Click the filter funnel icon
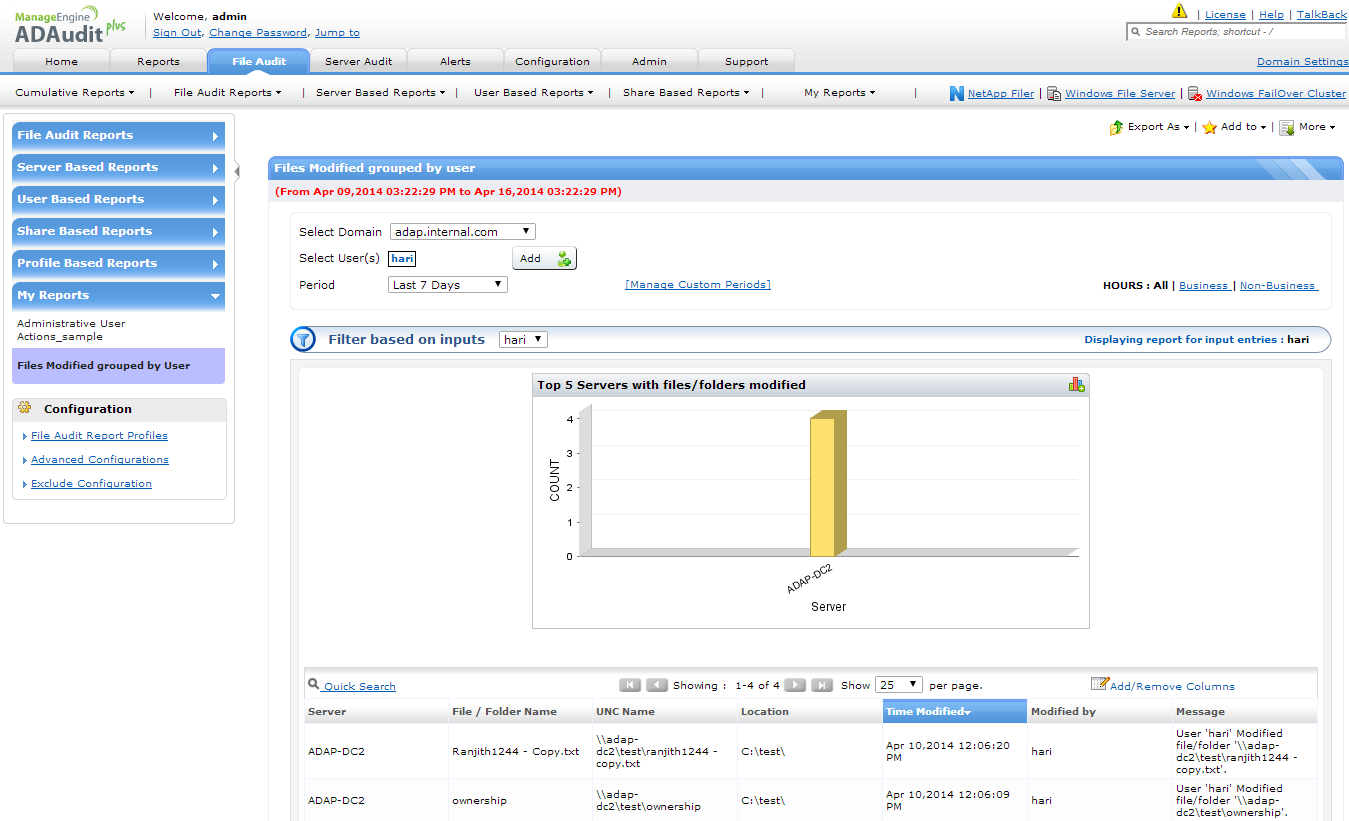Image resolution: width=1349 pixels, height=821 pixels. [303, 340]
